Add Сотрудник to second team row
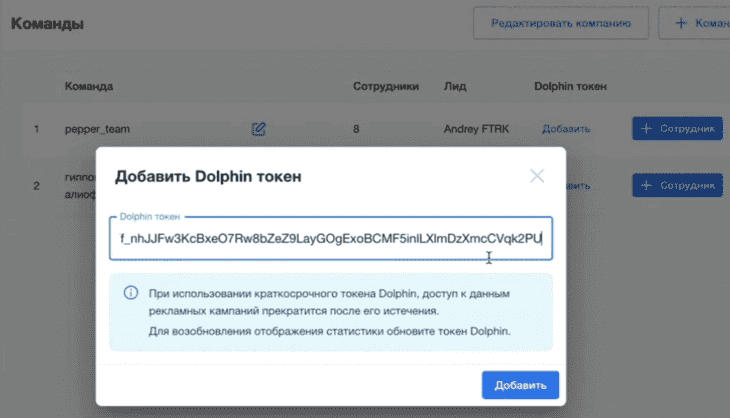 (677, 185)
